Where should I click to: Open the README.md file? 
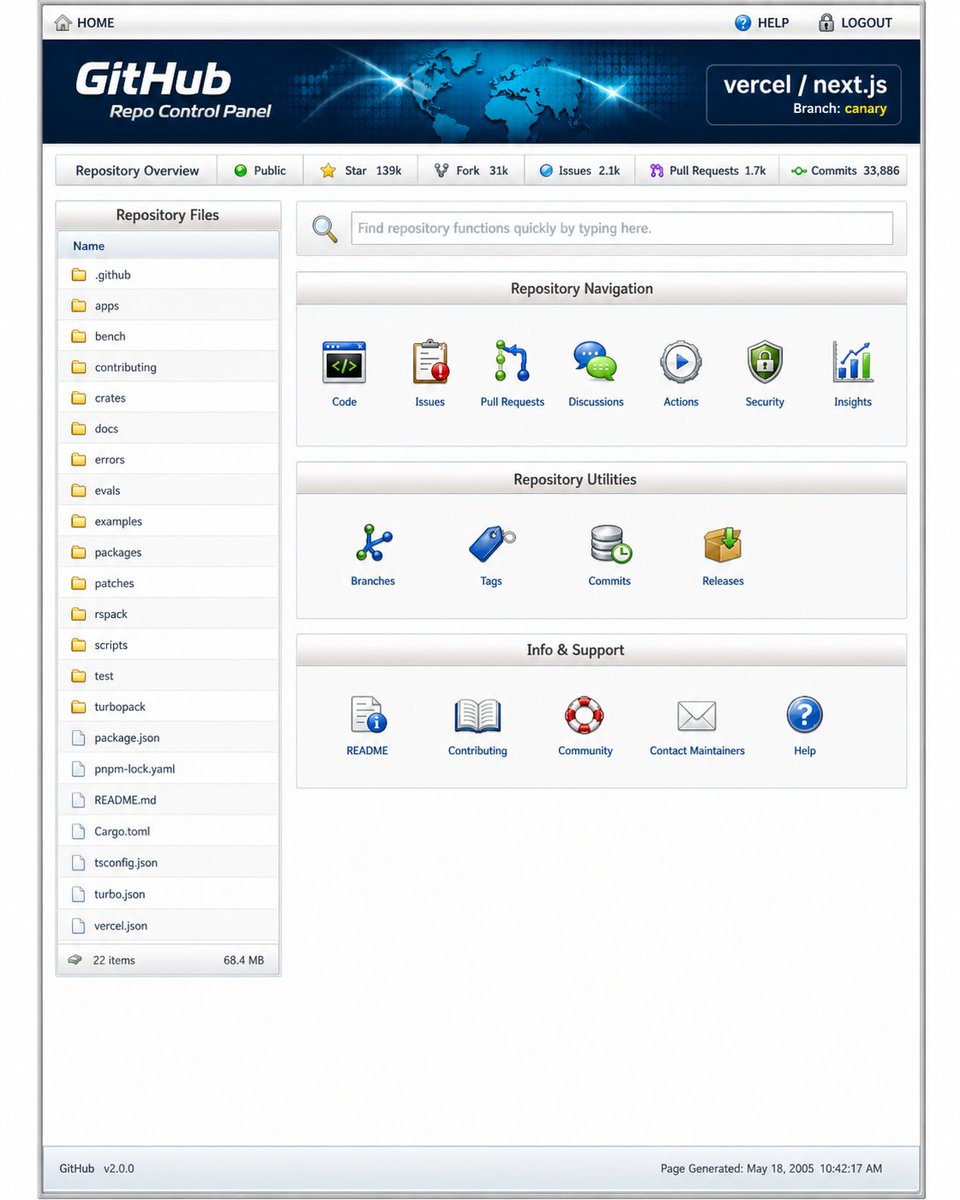[x=168, y=800]
